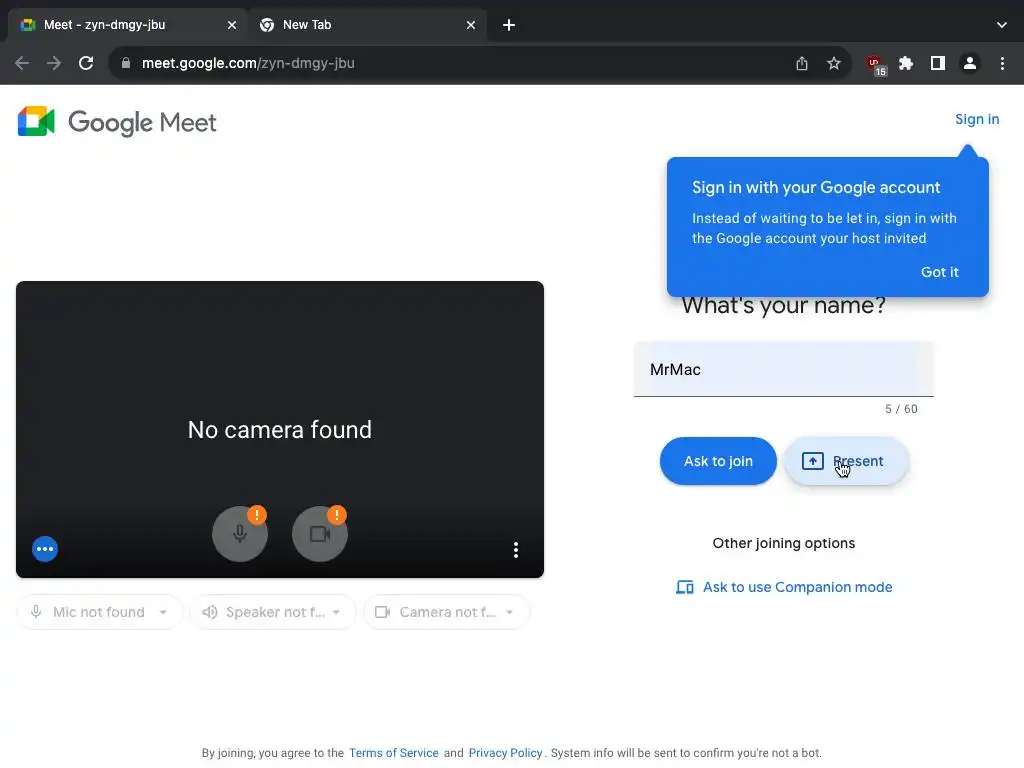View site info via the lock icon
Image resolution: width=1024 pixels, height=768 pixels.
point(126,63)
